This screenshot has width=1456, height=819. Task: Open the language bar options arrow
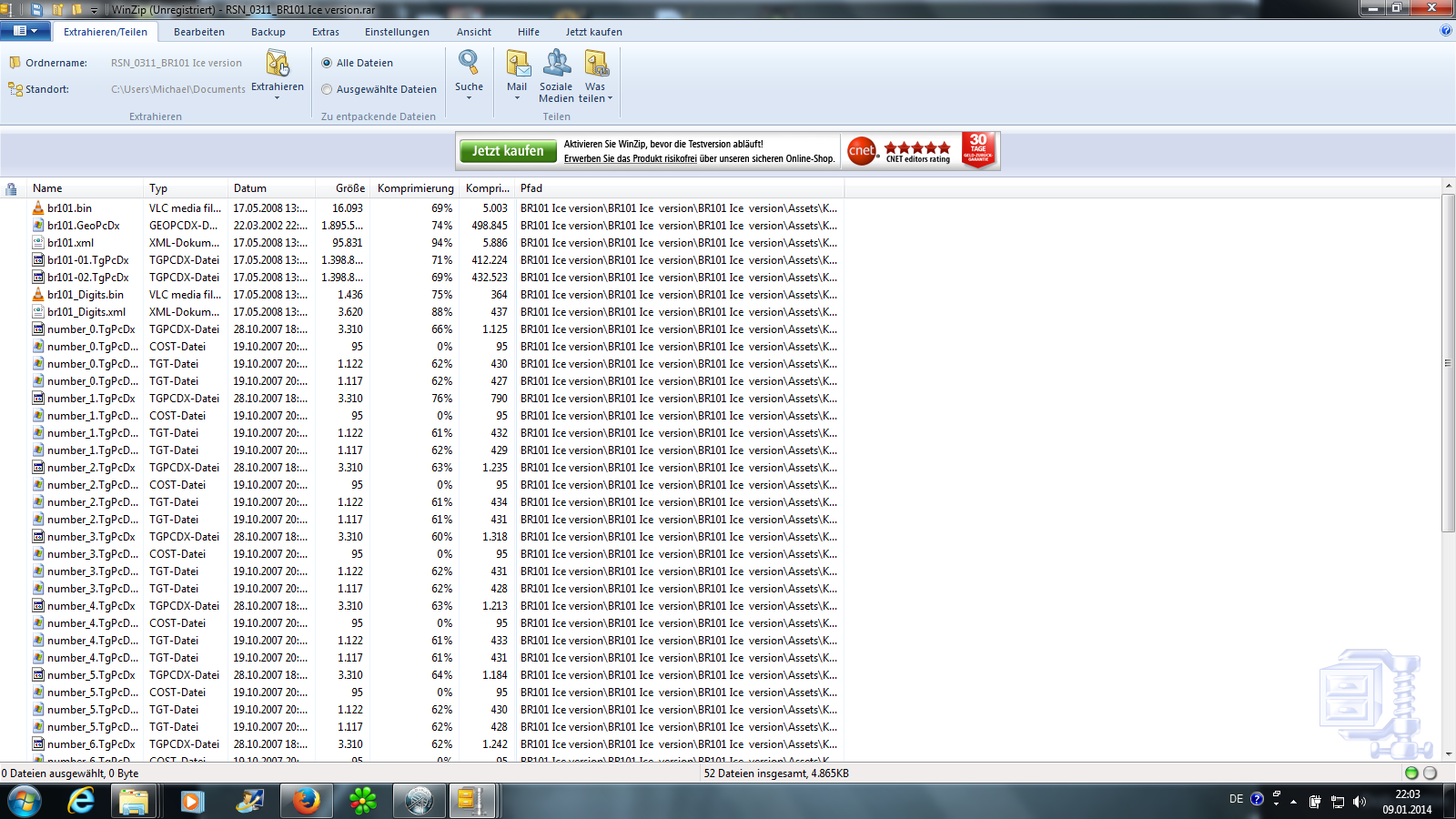(x=1276, y=804)
